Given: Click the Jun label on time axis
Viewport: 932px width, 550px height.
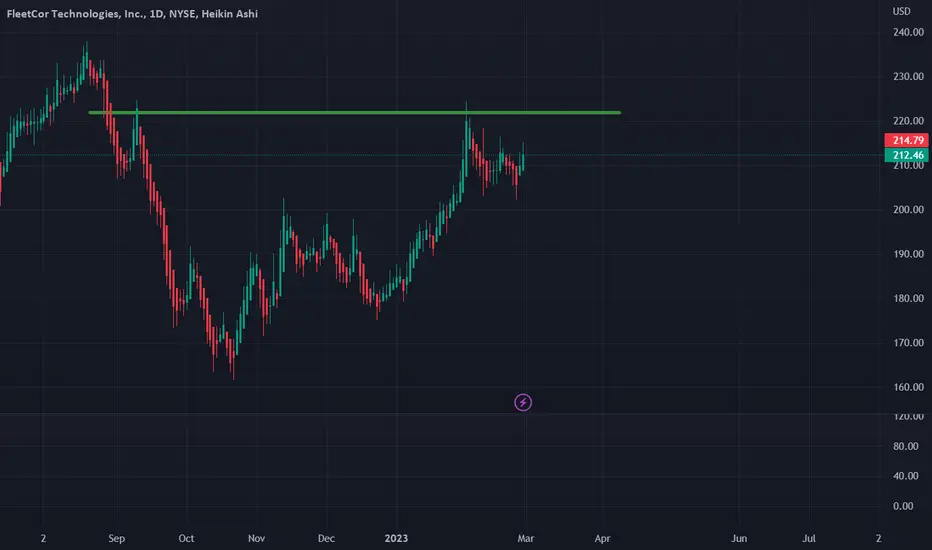Looking at the screenshot, I should pos(739,538).
